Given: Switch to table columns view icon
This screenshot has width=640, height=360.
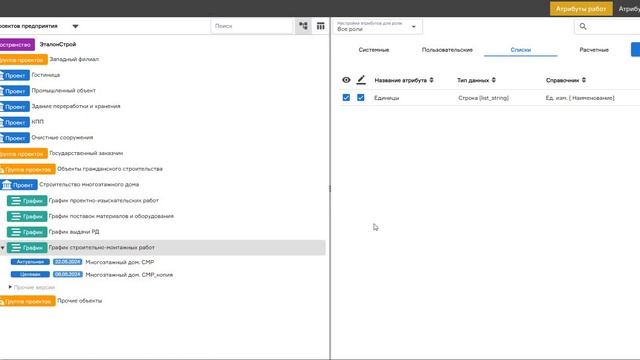Looking at the screenshot, I should [x=320, y=26].
